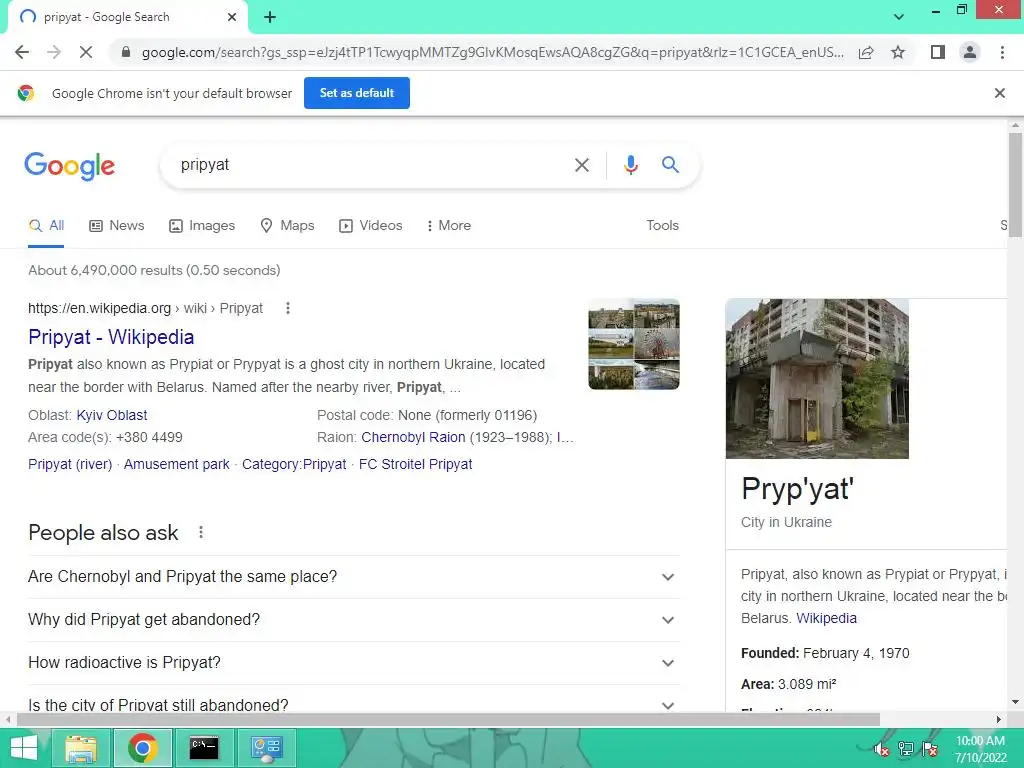Open the Pripyat (river) sitelink
Screen dimensions: 1024x768
coord(70,464)
